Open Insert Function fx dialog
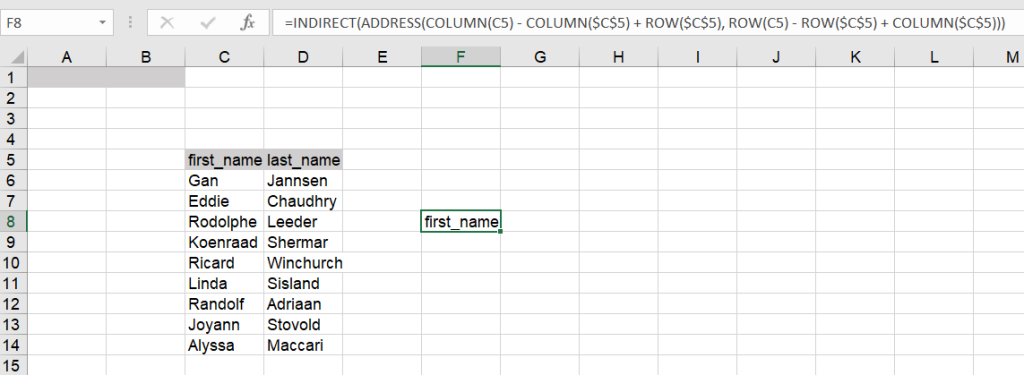The image size is (1024, 375). pyautogui.click(x=248, y=23)
